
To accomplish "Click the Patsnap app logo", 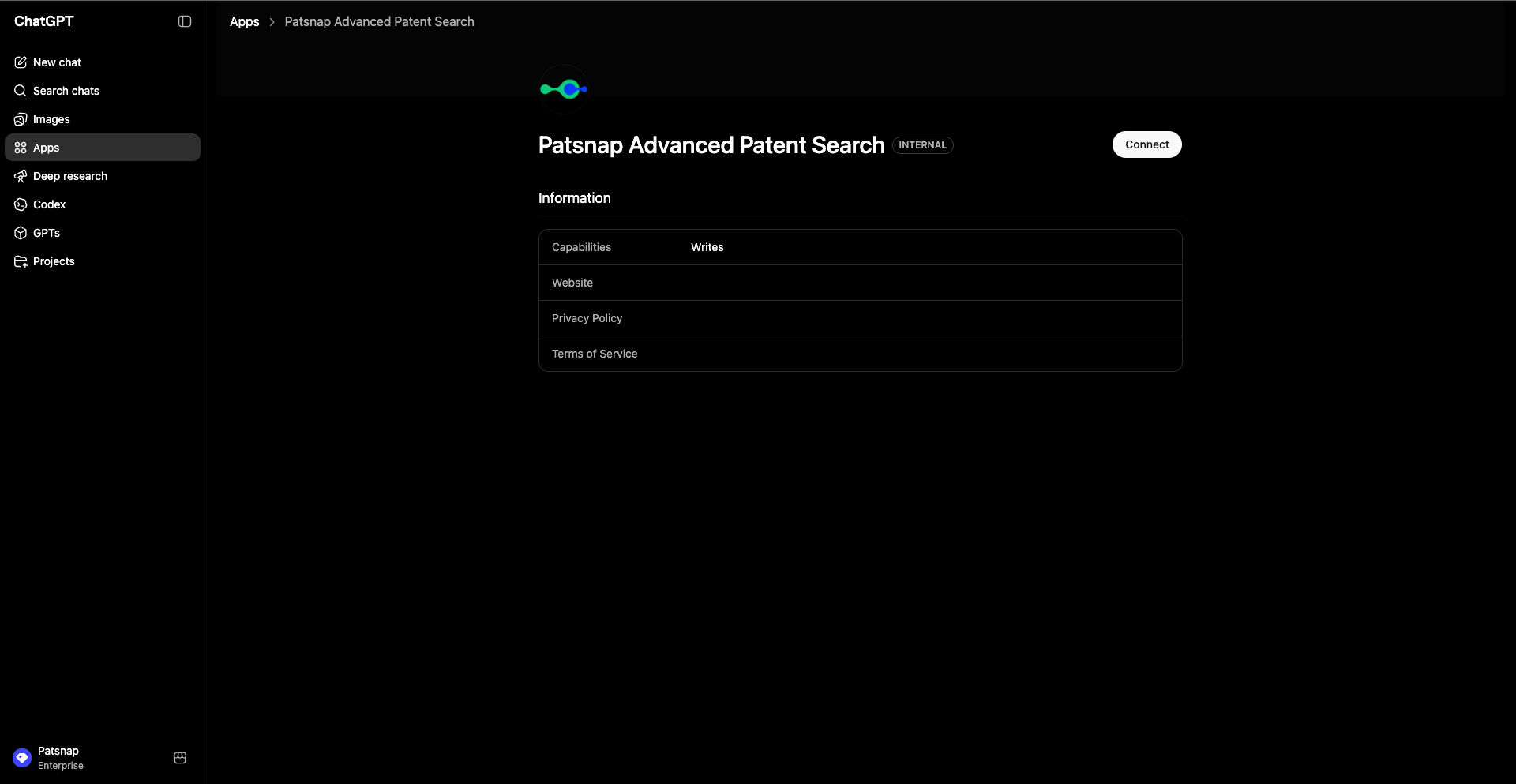I will 564,89.
